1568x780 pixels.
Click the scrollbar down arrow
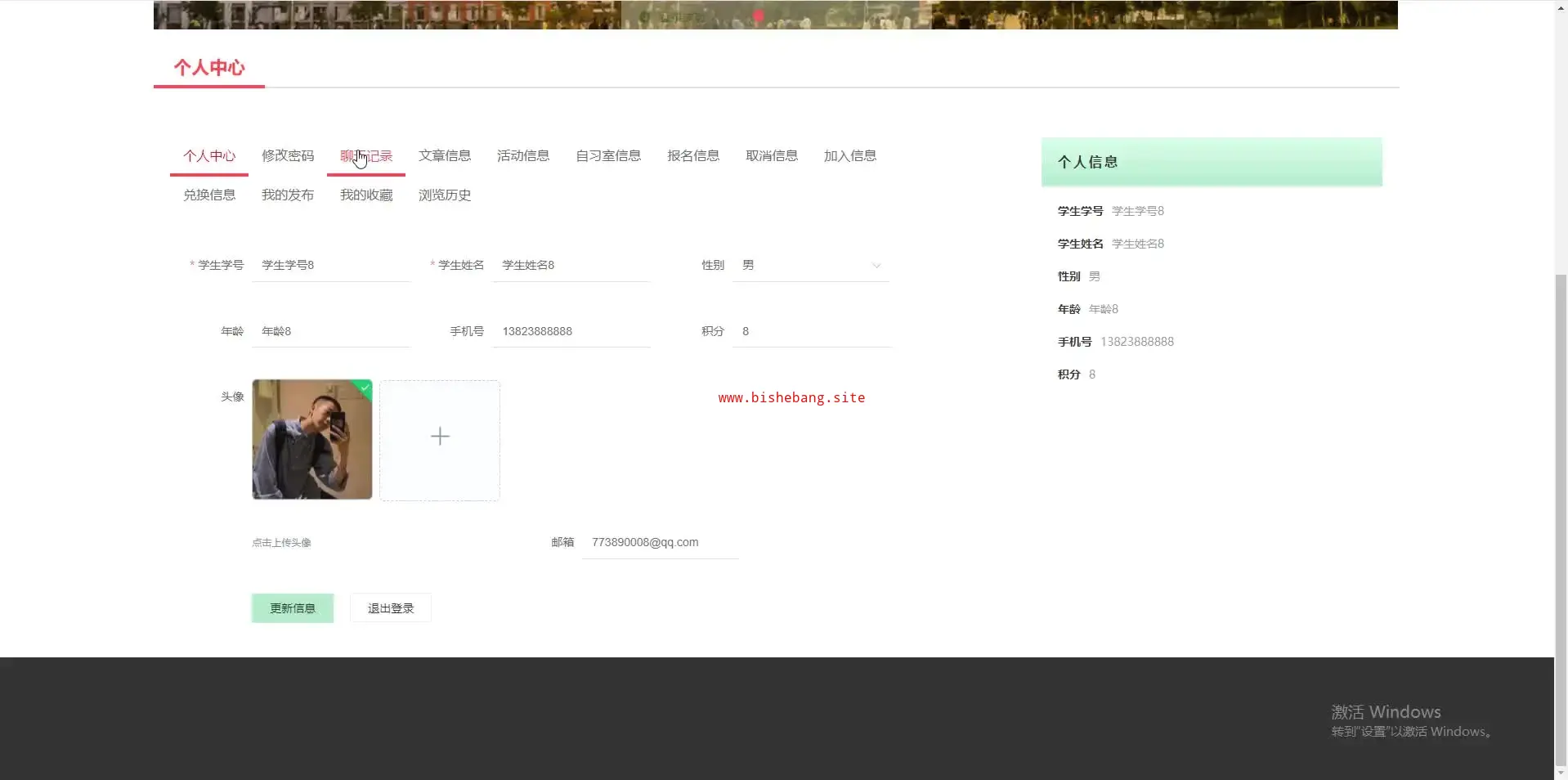[x=1561, y=773]
